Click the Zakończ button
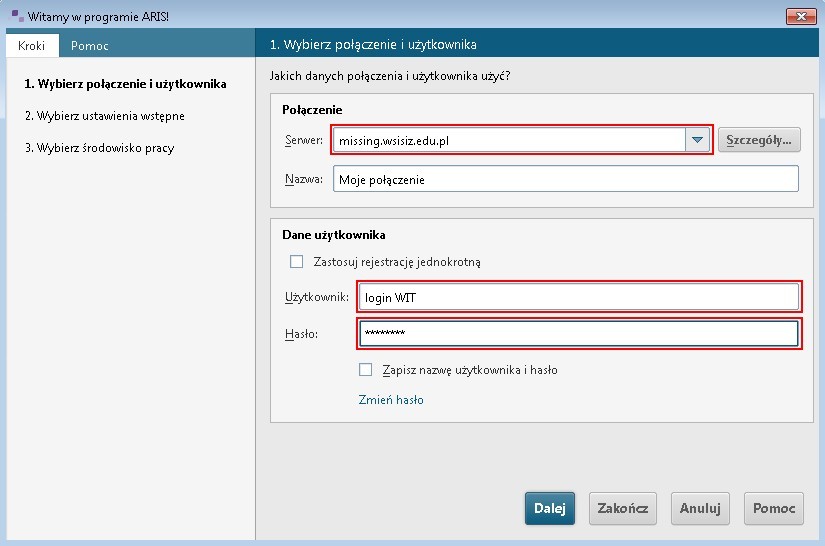The height and width of the screenshot is (546, 825). [x=622, y=508]
